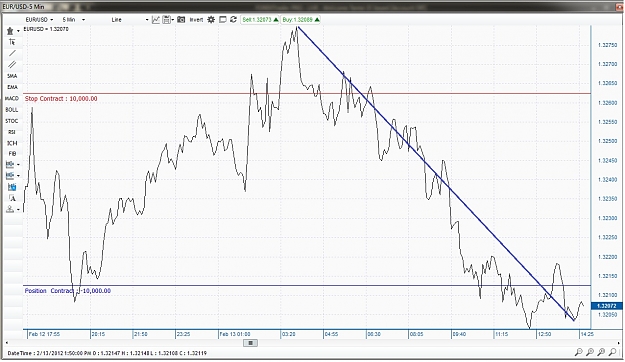The image size is (625, 362).
Task: Select the text annotation A tool
Action: coord(12,198)
